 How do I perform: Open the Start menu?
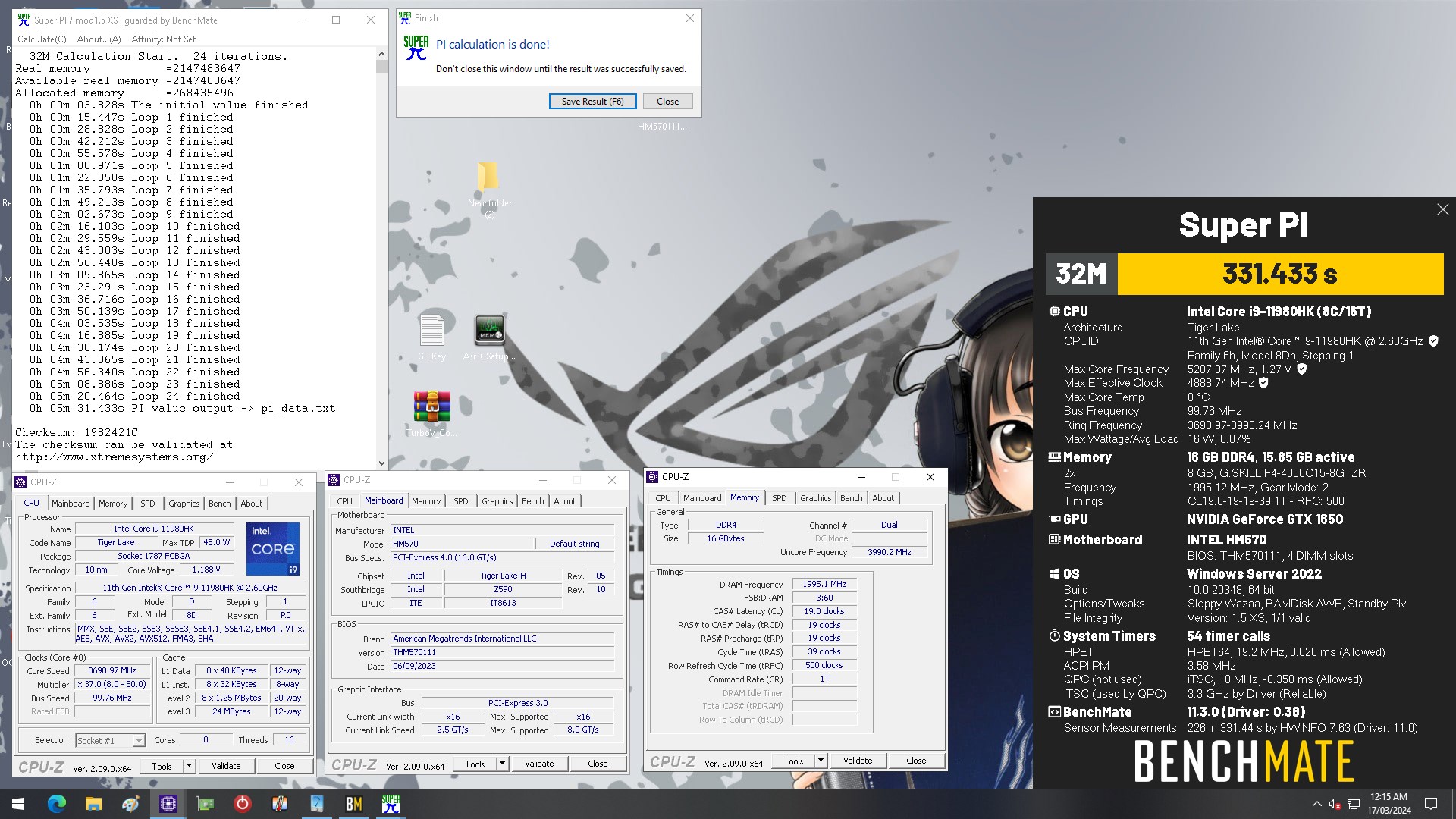click(x=18, y=803)
